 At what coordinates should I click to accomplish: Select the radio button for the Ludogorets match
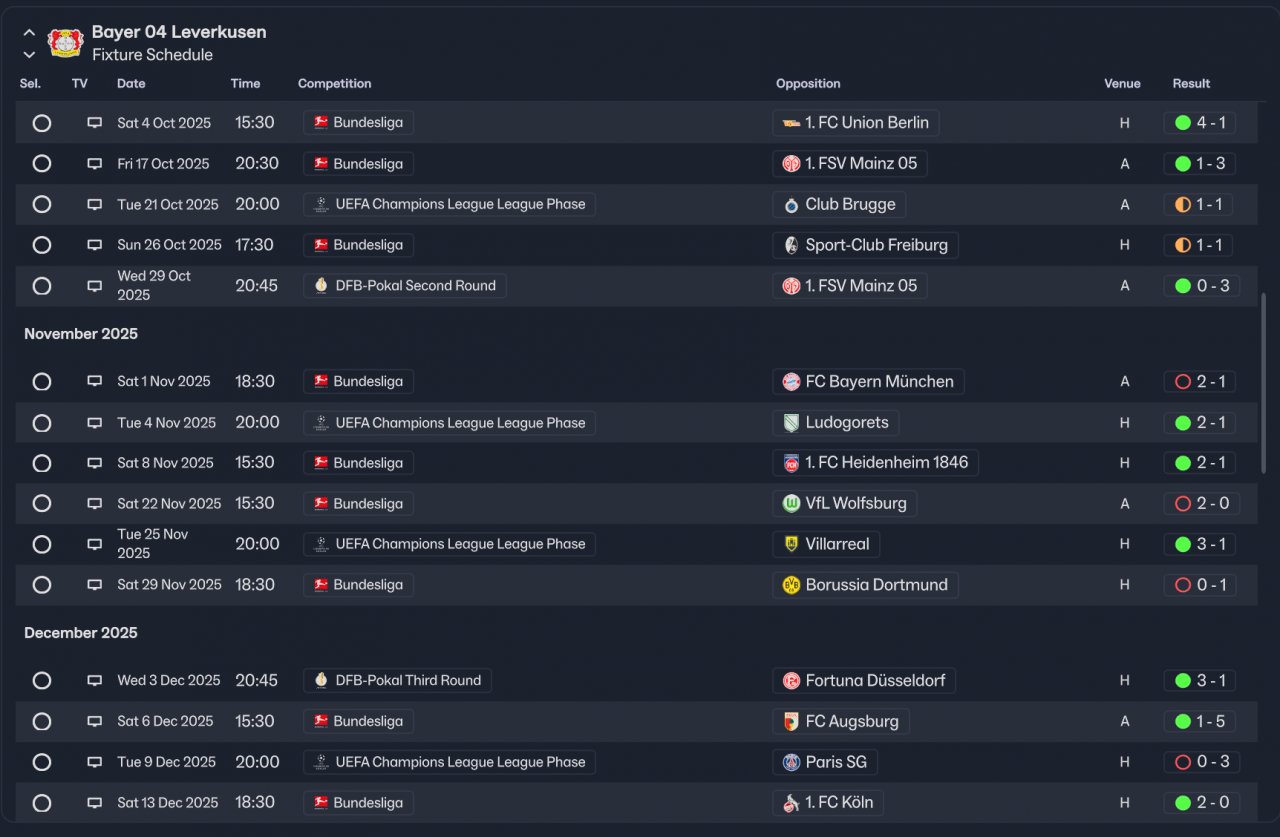[42, 423]
